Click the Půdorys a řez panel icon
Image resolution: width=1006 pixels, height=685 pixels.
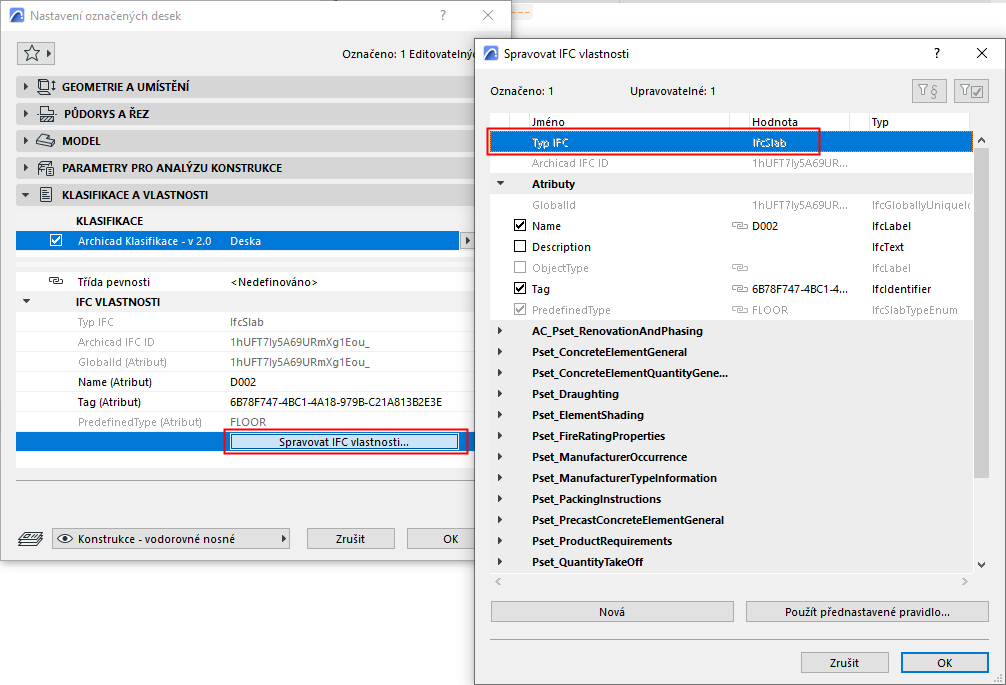pyautogui.click(x=47, y=114)
